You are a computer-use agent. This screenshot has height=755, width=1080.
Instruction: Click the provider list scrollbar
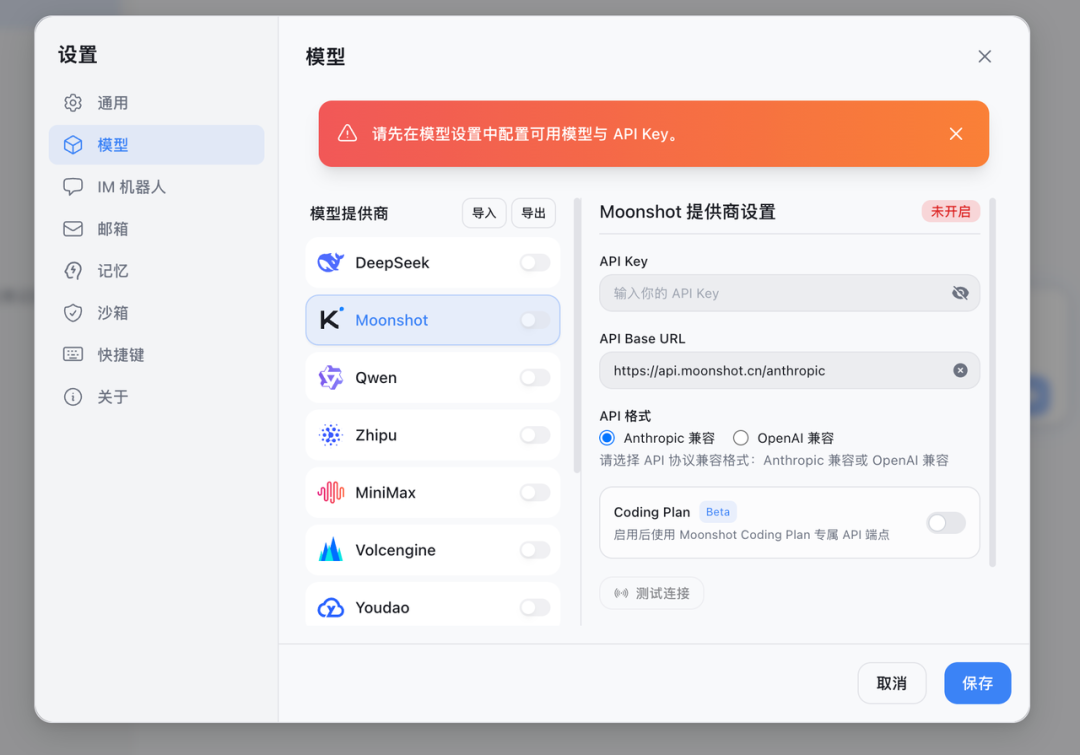pyautogui.click(x=577, y=336)
